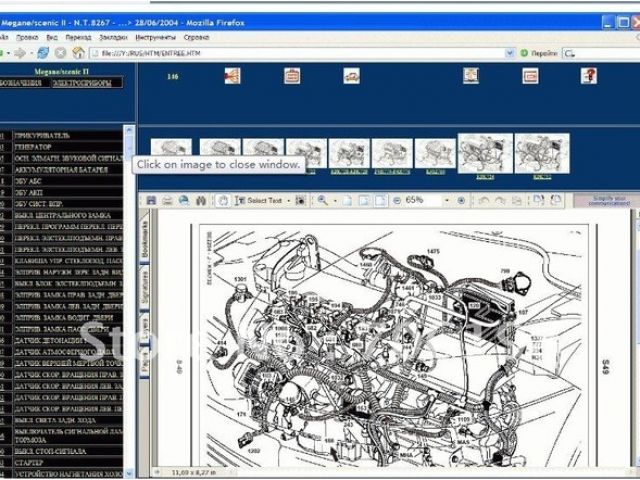Click the Print icon in PDF toolbar
The width and height of the screenshot is (640, 480).
pyautogui.click(x=167, y=201)
